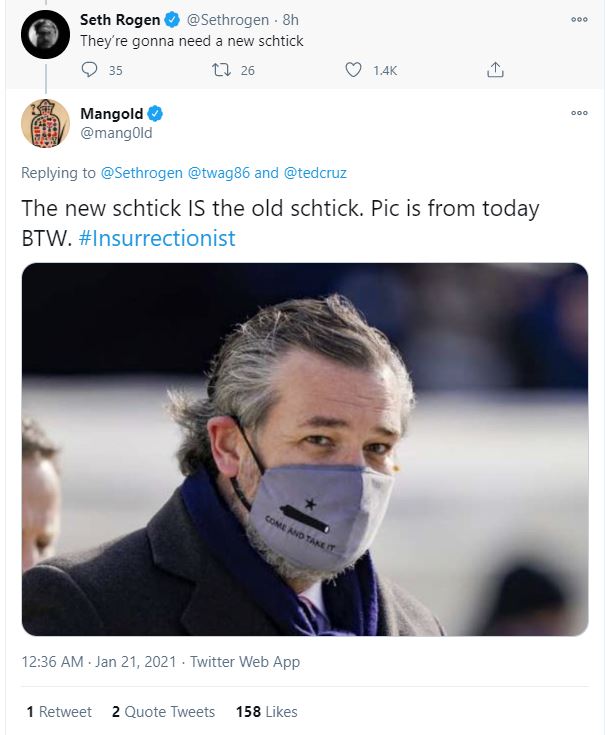The width and height of the screenshot is (605, 735).
Task: View who made the 1 Retweet
Action: (x=59, y=712)
